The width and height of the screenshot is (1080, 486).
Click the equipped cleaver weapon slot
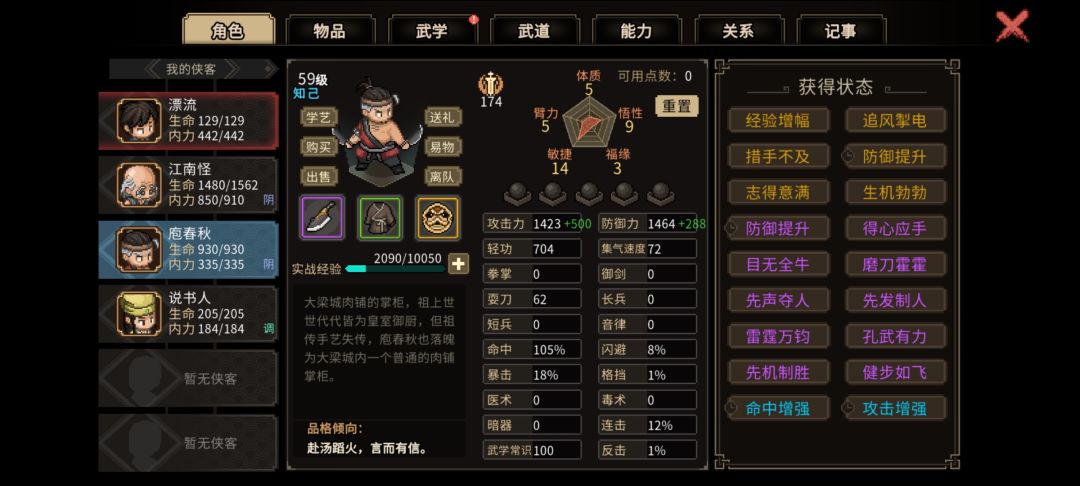point(322,218)
